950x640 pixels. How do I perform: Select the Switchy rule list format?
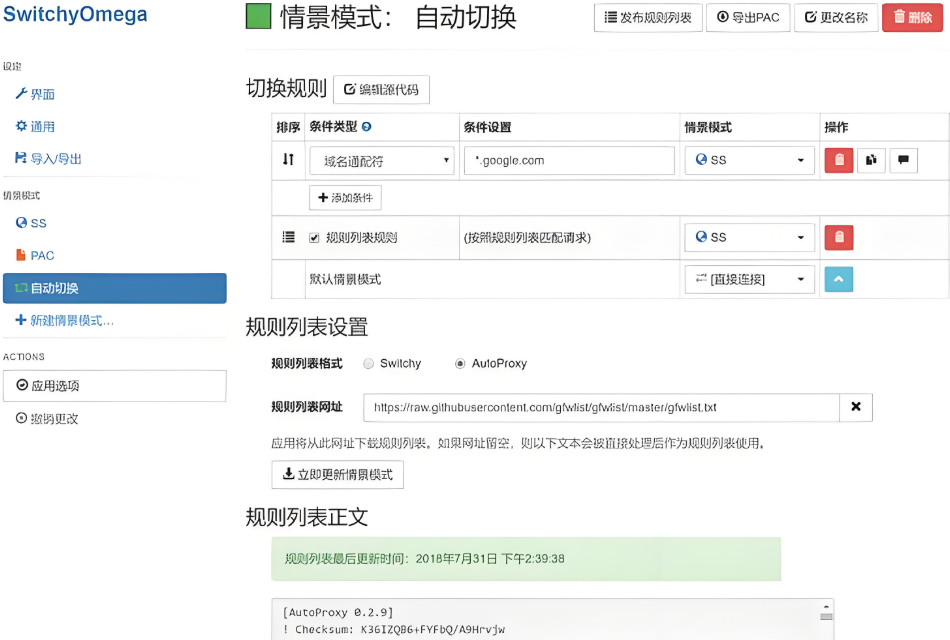coord(368,364)
